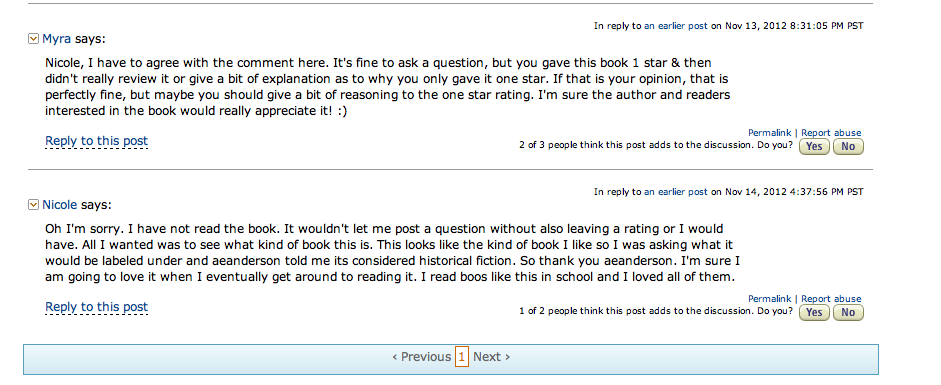Viewport: 941px width, 385px height.
Task: Collapse Nicole's post with the arrow icon
Action: tap(34, 205)
